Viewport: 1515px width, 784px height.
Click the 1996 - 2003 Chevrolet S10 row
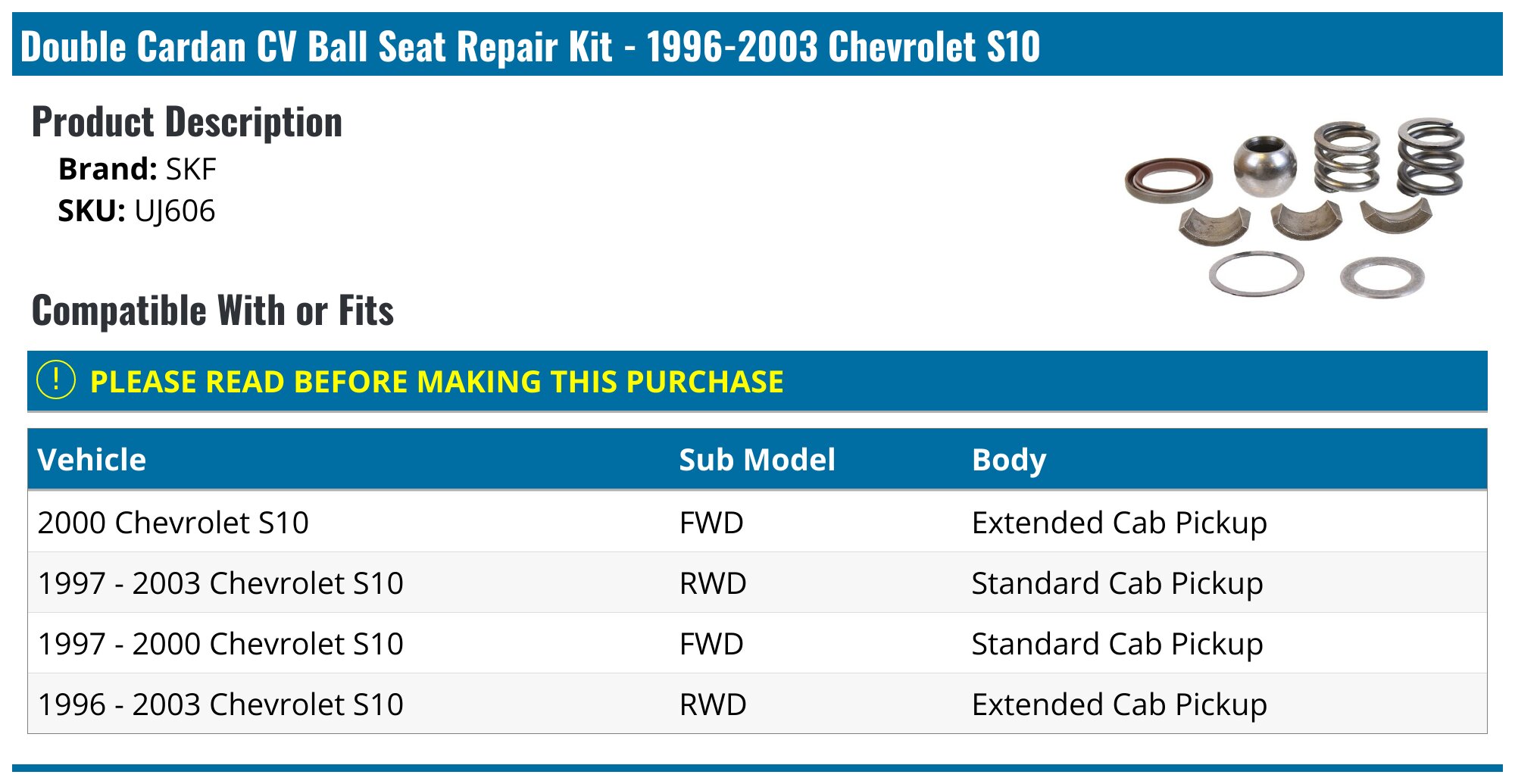tap(757, 704)
